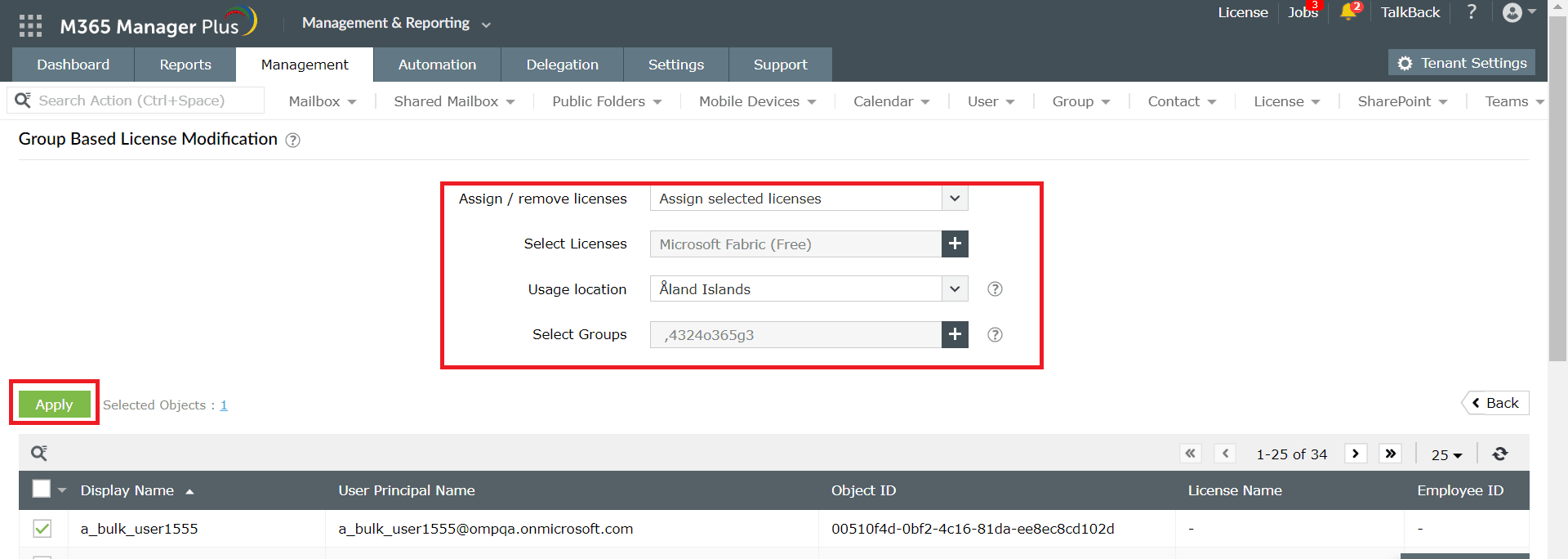Screen dimensions: 1568x559
Task: Open the 25 rows-per-page dropdown
Action: point(1446,454)
